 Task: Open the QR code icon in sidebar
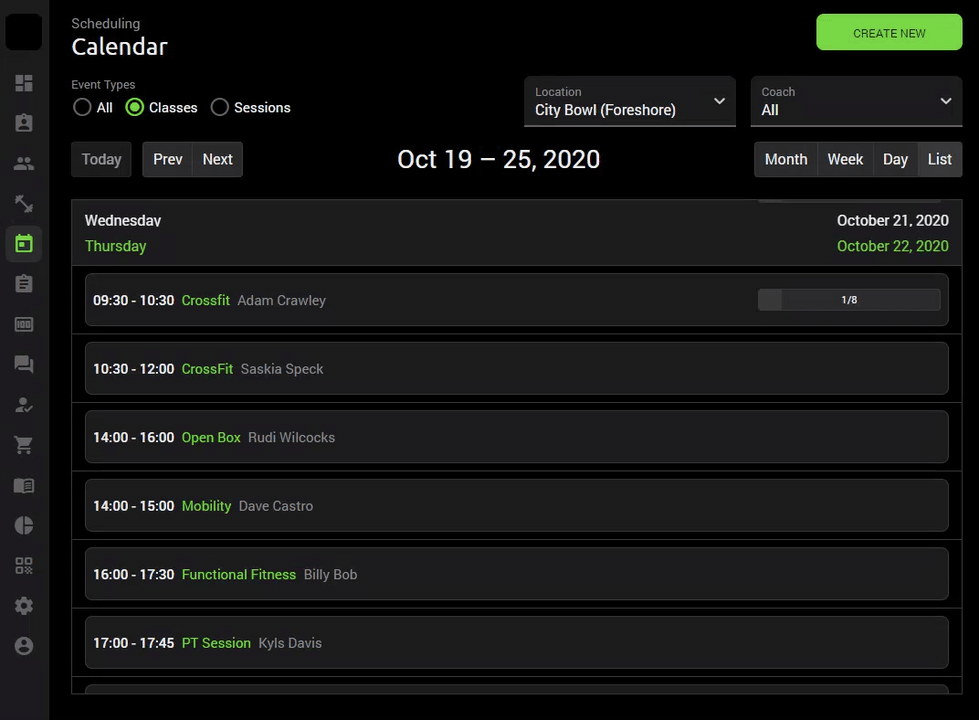point(24,566)
